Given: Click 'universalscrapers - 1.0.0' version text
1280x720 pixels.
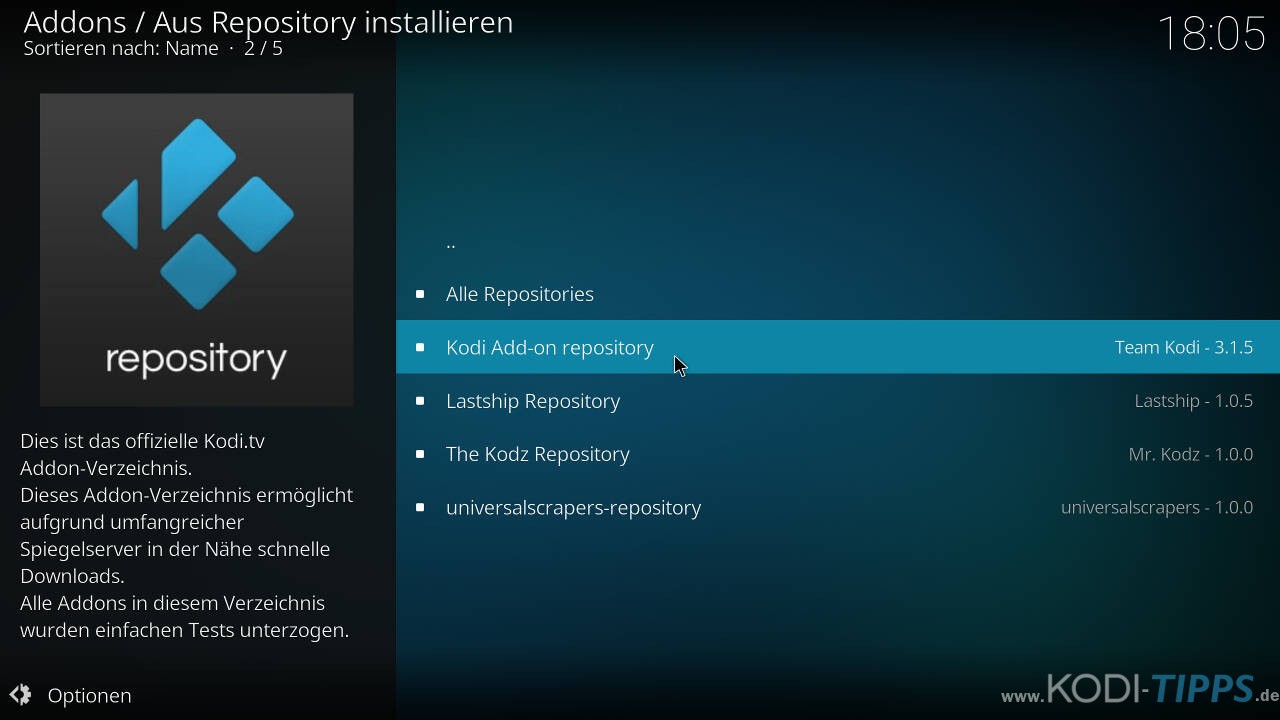Looking at the screenshot, I should 1157,508.
